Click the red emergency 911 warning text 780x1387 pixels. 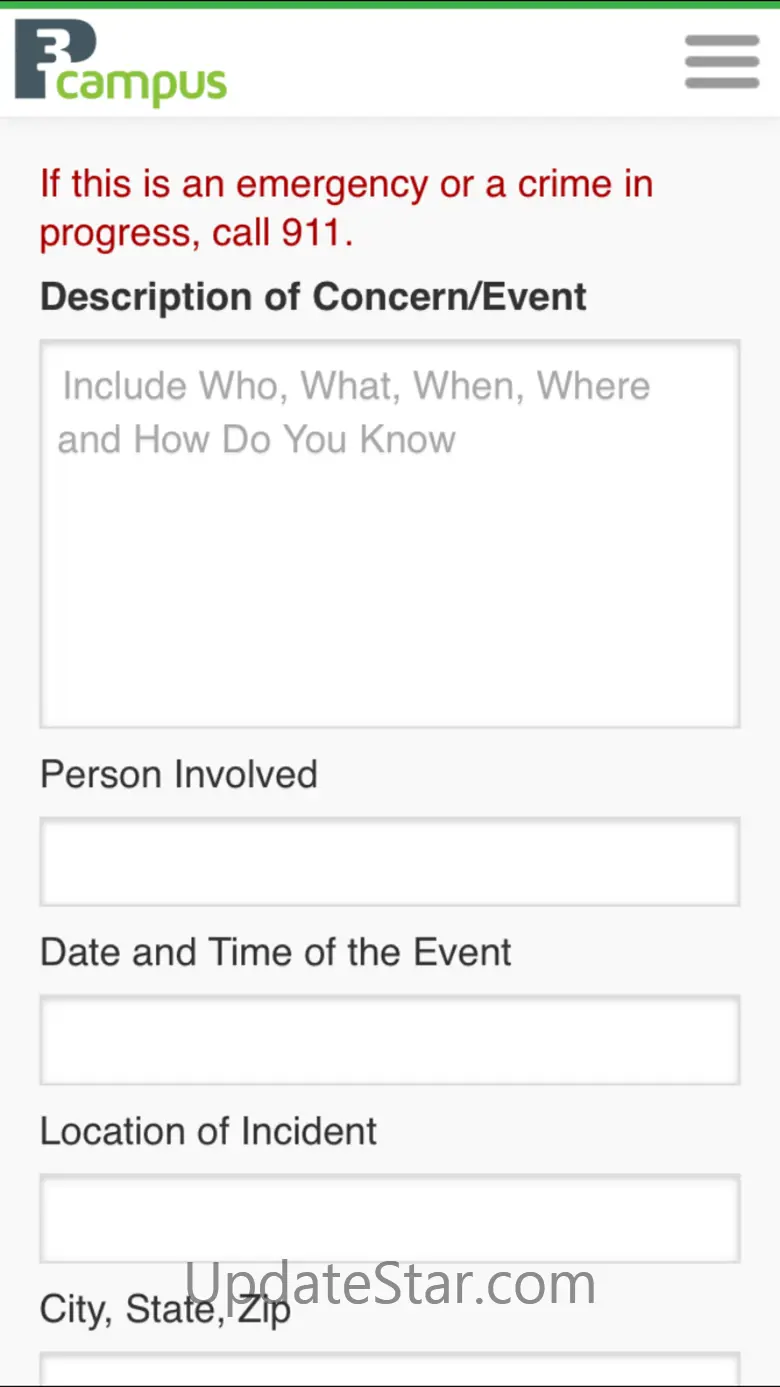pyautogui.click(x=346, y=208)
